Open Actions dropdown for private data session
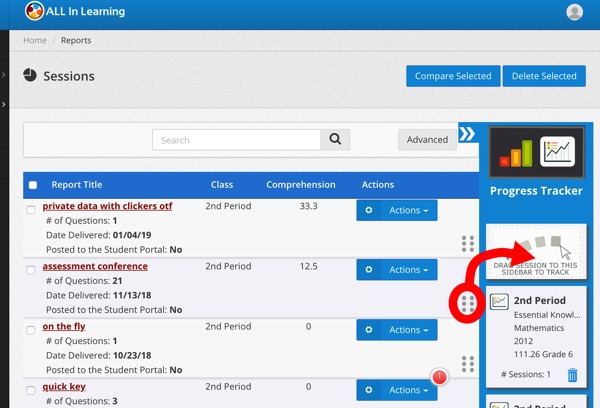The image size is (600, 408). click(408, 211)
